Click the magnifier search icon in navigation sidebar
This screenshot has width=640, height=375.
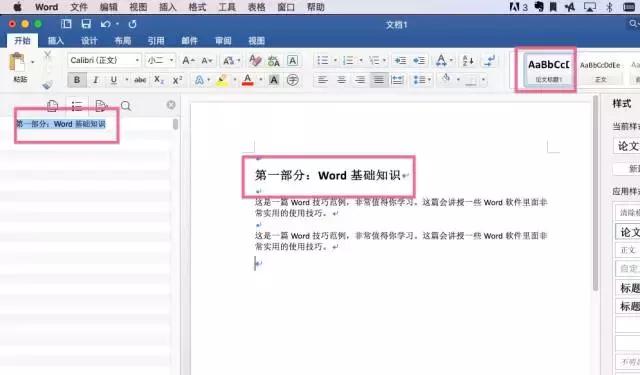pos(126,106)
